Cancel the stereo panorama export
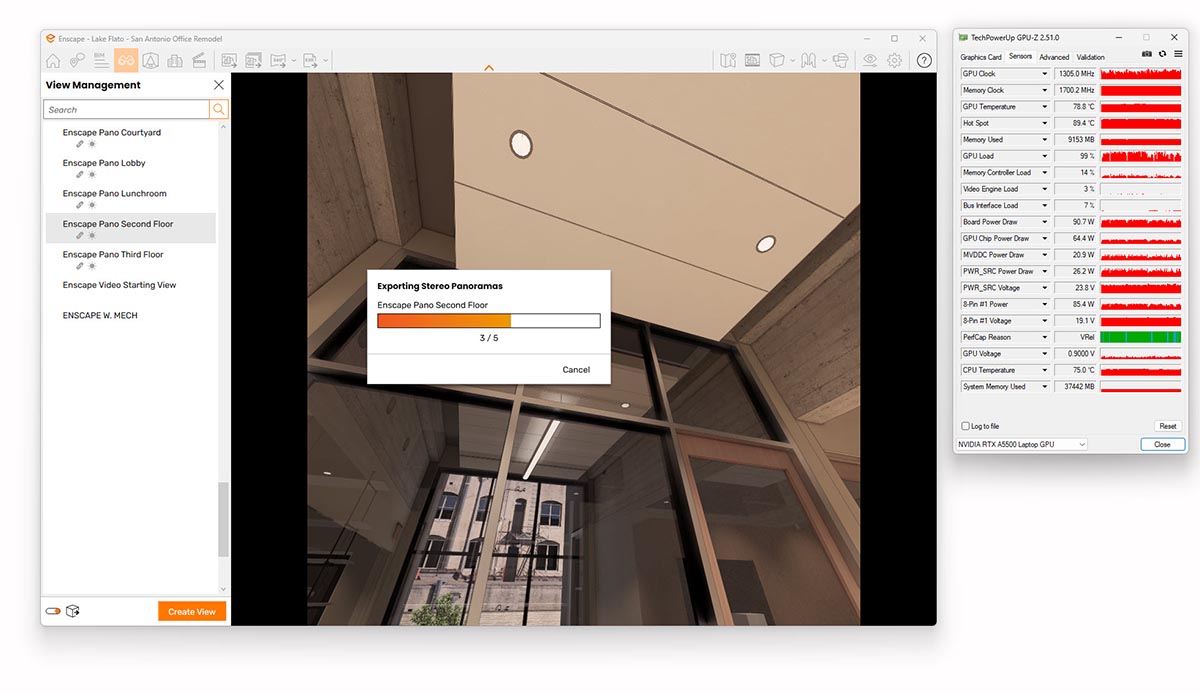1200x694 pixels. [x=576, y=369]
